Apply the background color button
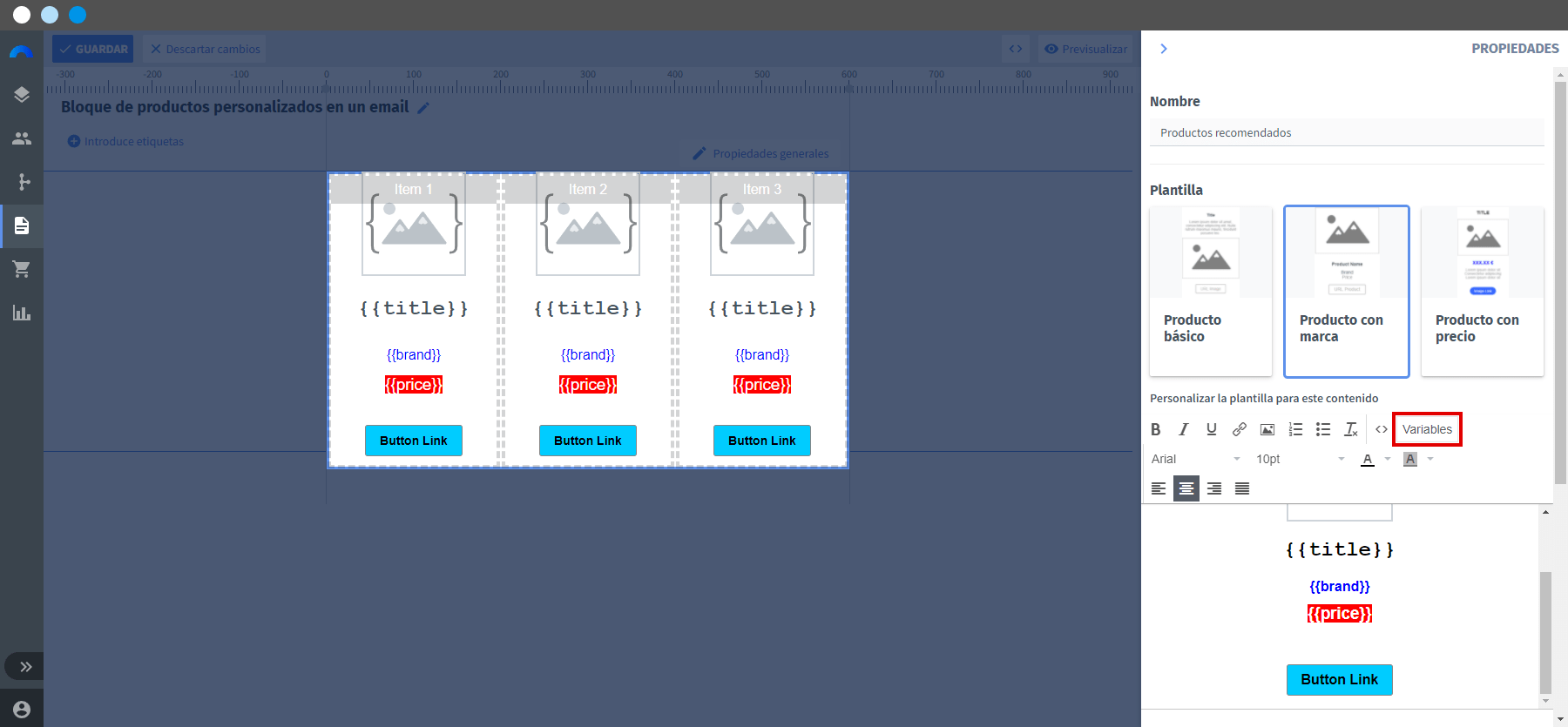Image resolution: width=1568 pixels, height=727 pixels. [1410, 459]
